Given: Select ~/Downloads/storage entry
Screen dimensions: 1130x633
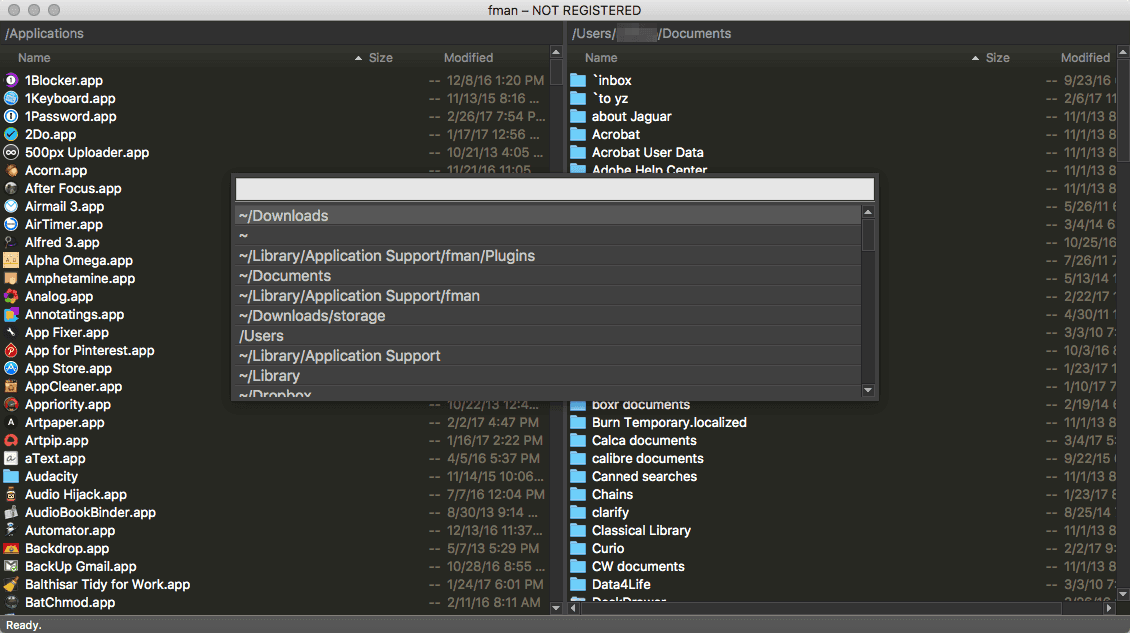Looking at the screenshot, I should tap(548, 316).
